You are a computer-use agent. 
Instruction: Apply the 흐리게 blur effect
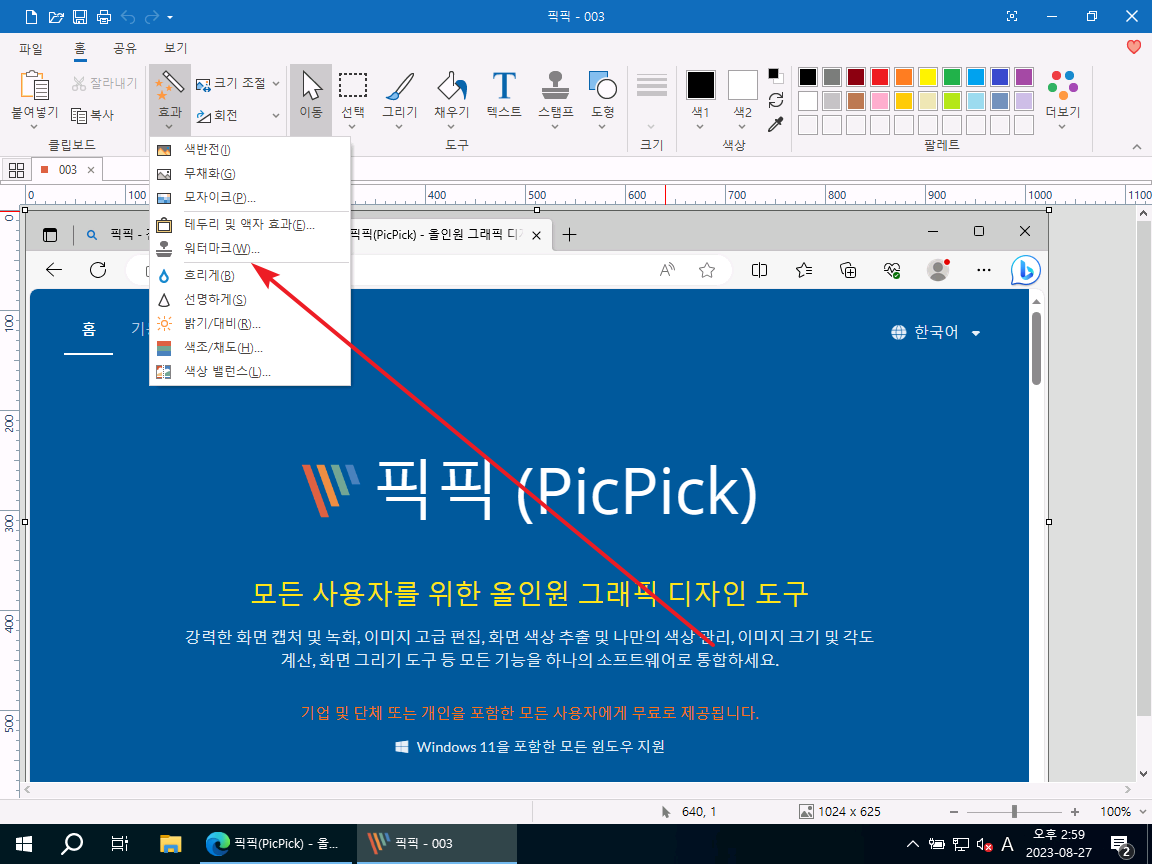[250, 276]
